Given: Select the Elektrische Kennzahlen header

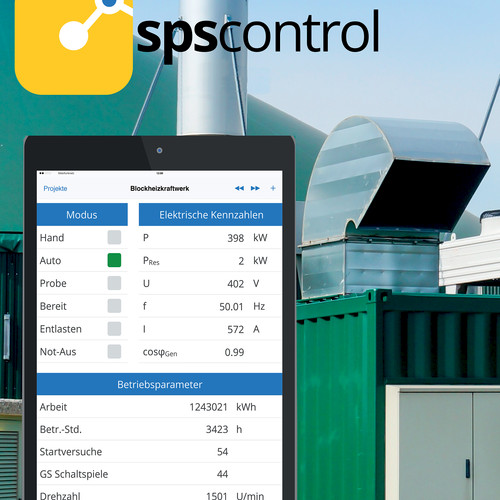Looking at the screenshot, I should (x=211, y=215).
